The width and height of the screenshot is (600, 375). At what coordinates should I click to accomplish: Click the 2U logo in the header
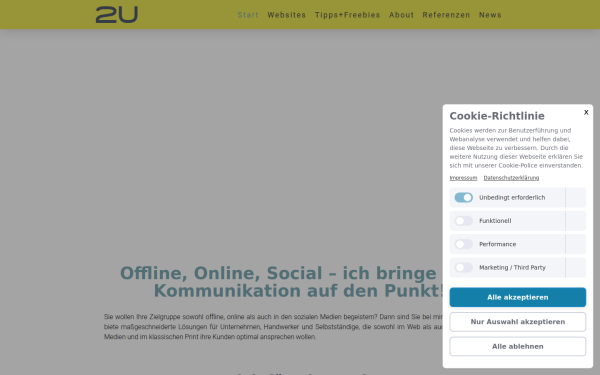(x=117, y=15)
